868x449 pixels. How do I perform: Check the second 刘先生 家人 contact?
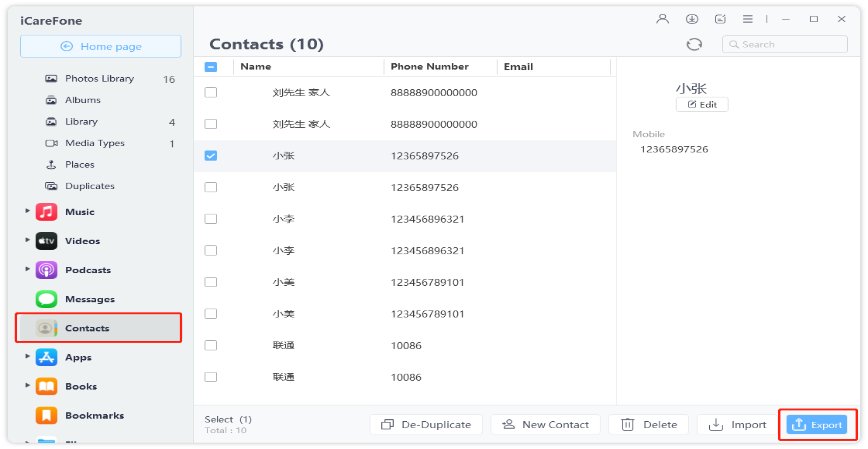tap(211, 124)
